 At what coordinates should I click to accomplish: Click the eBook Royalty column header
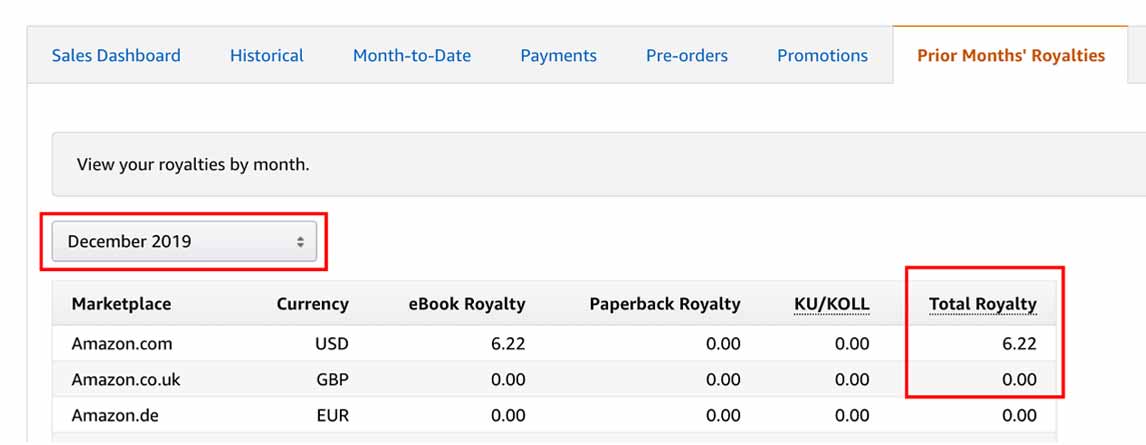(466, 304)
